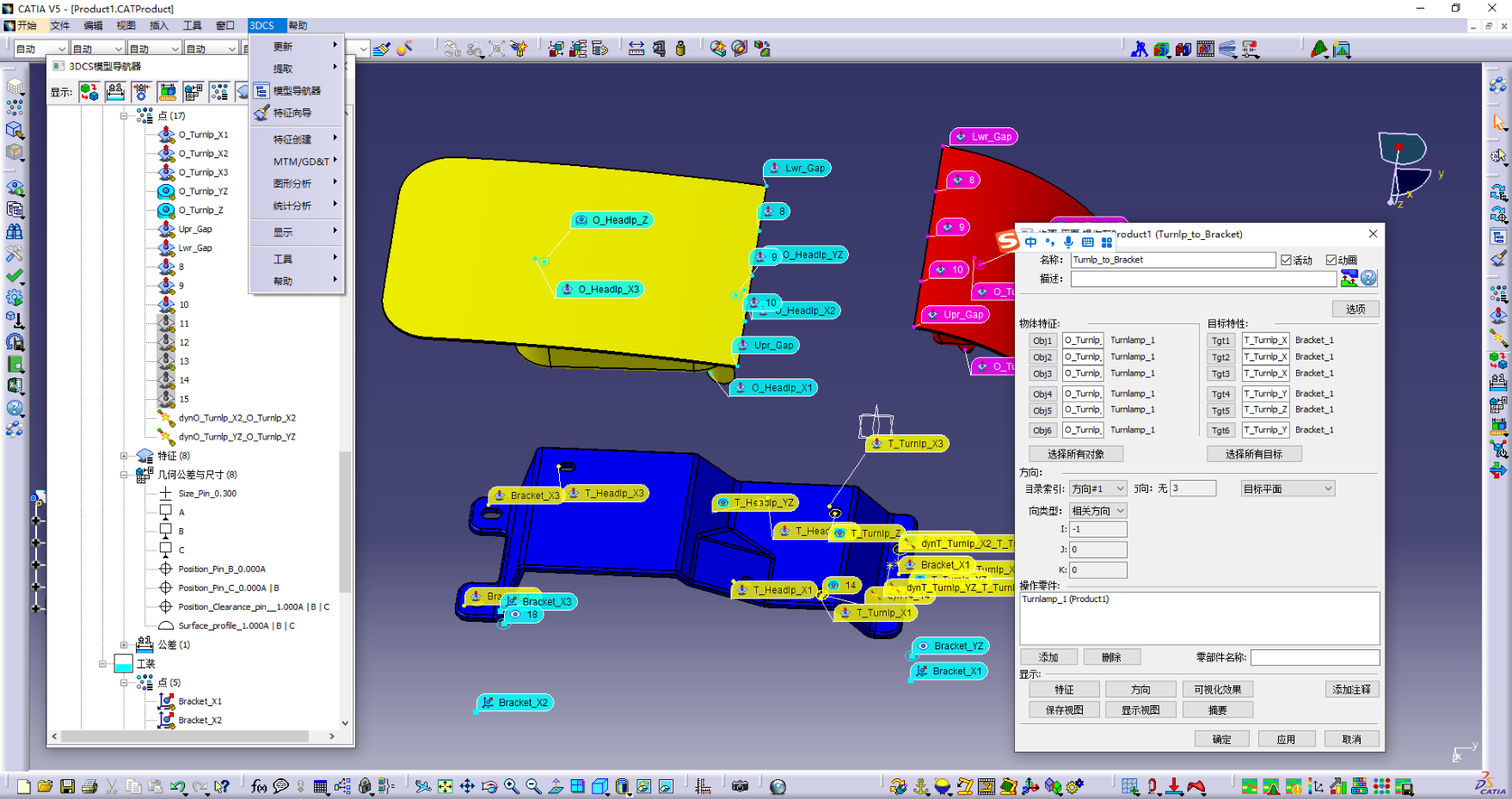This screenshot has height=799, width=1512.
Task: Click the Zoom Out magnifier icon
Action: [x=533, y=786]
